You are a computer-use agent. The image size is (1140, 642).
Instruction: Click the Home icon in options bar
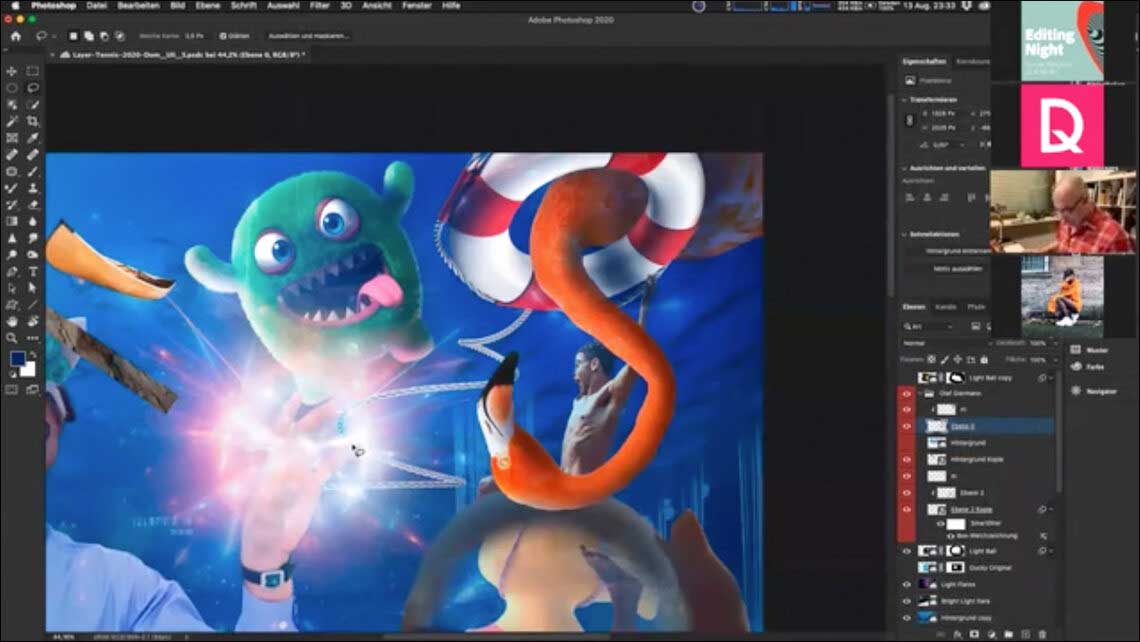(x=15, y=36)
